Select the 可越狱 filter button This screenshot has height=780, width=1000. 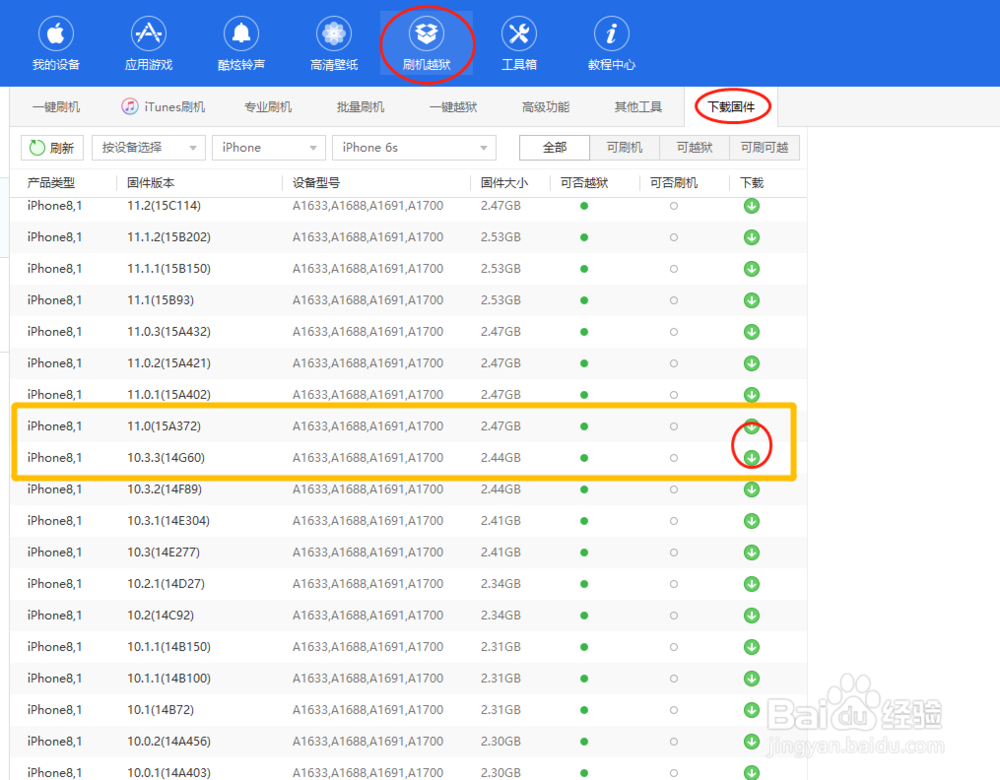pyautogui.click(x=695, y=147)
